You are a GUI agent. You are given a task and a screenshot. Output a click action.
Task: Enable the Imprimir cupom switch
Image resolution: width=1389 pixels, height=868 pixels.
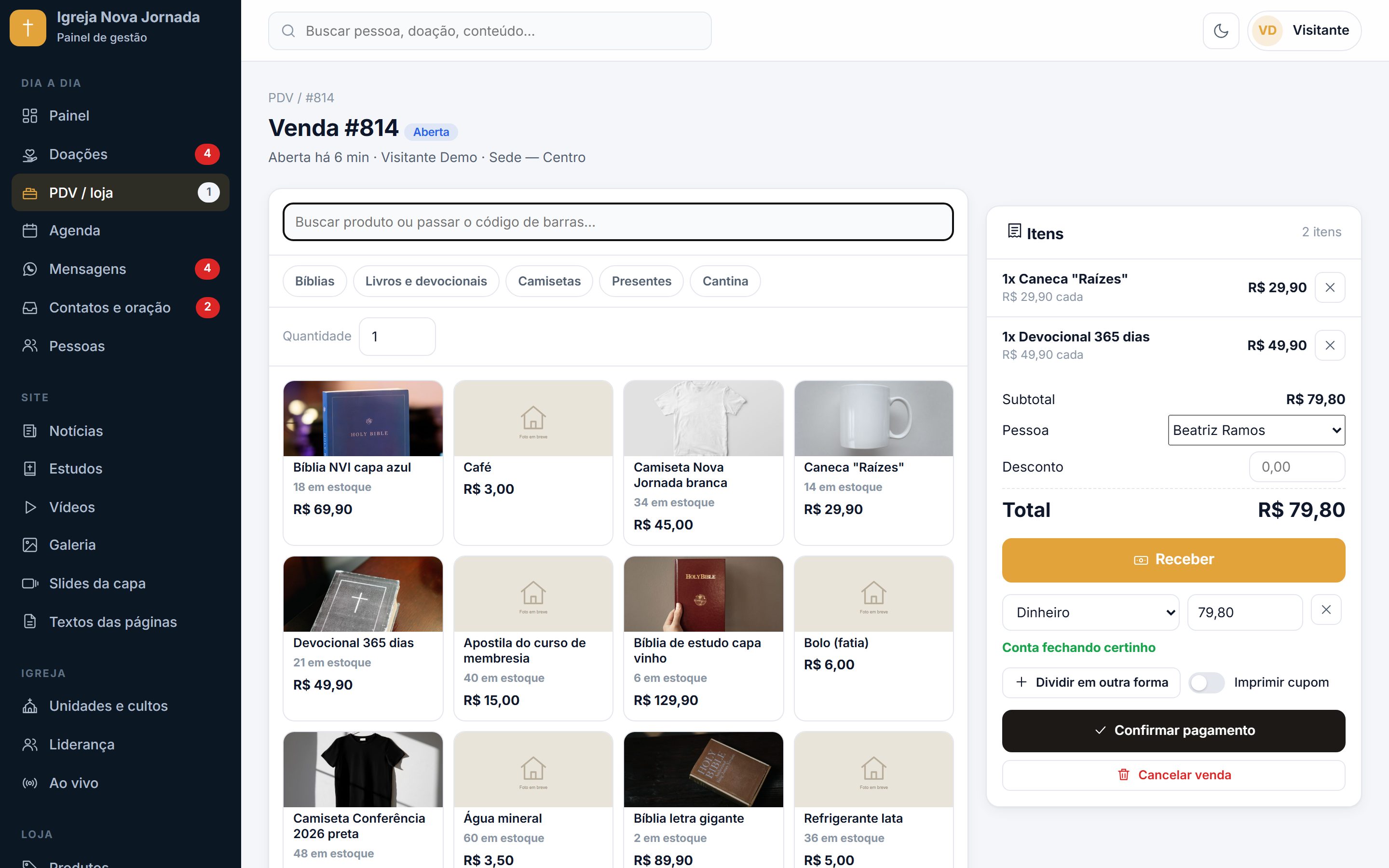pyautogui.click(x=1206, y=682)
